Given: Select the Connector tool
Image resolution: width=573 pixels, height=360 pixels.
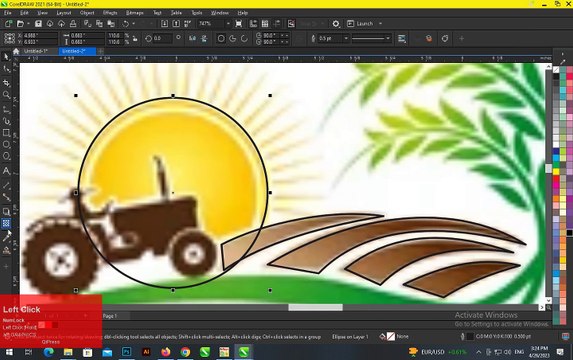Looking at the screenshot, I should tap(6, 197).
